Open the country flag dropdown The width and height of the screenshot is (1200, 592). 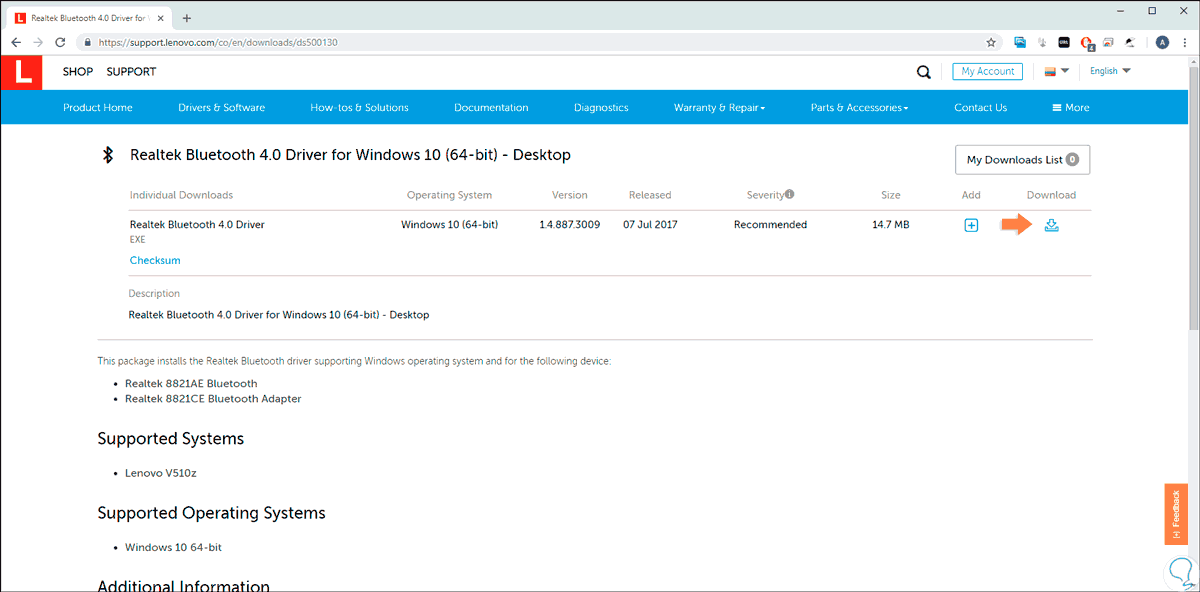[x=1057, y=71]
